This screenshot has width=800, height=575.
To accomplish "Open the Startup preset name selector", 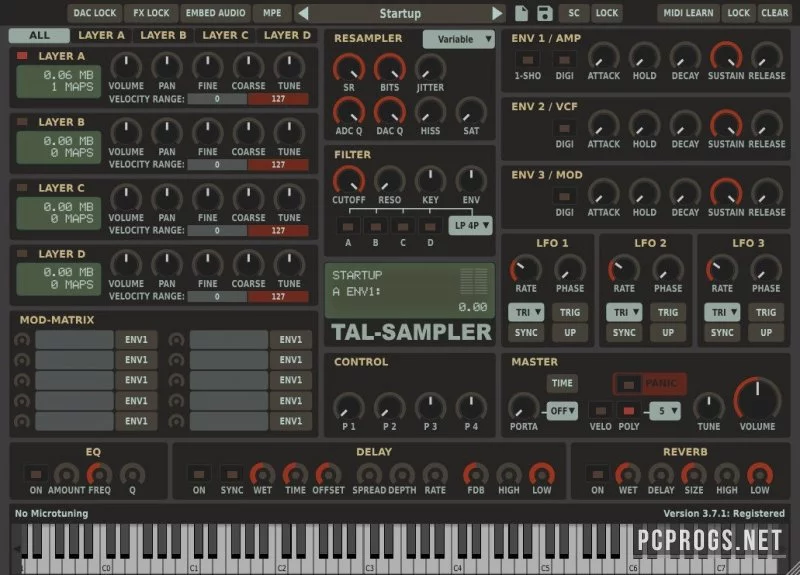I will [400, 13].
